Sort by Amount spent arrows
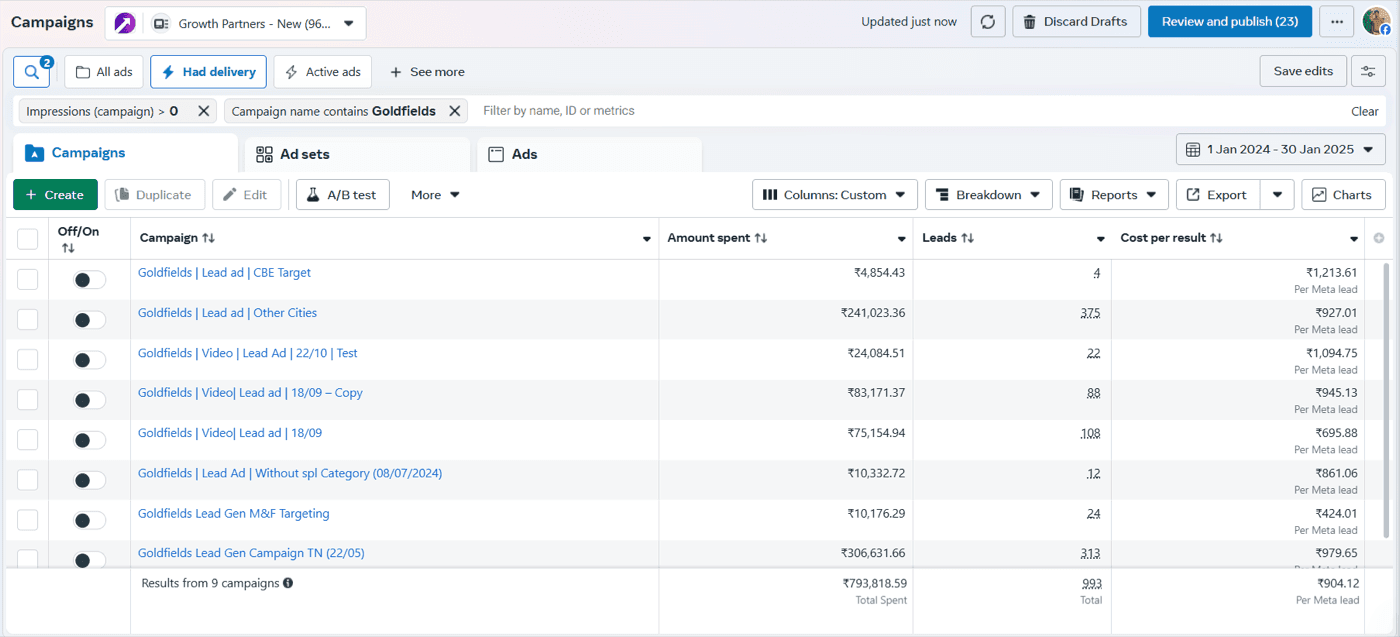The width and height of the screenshot is (1400, 637). coord(761,238)
